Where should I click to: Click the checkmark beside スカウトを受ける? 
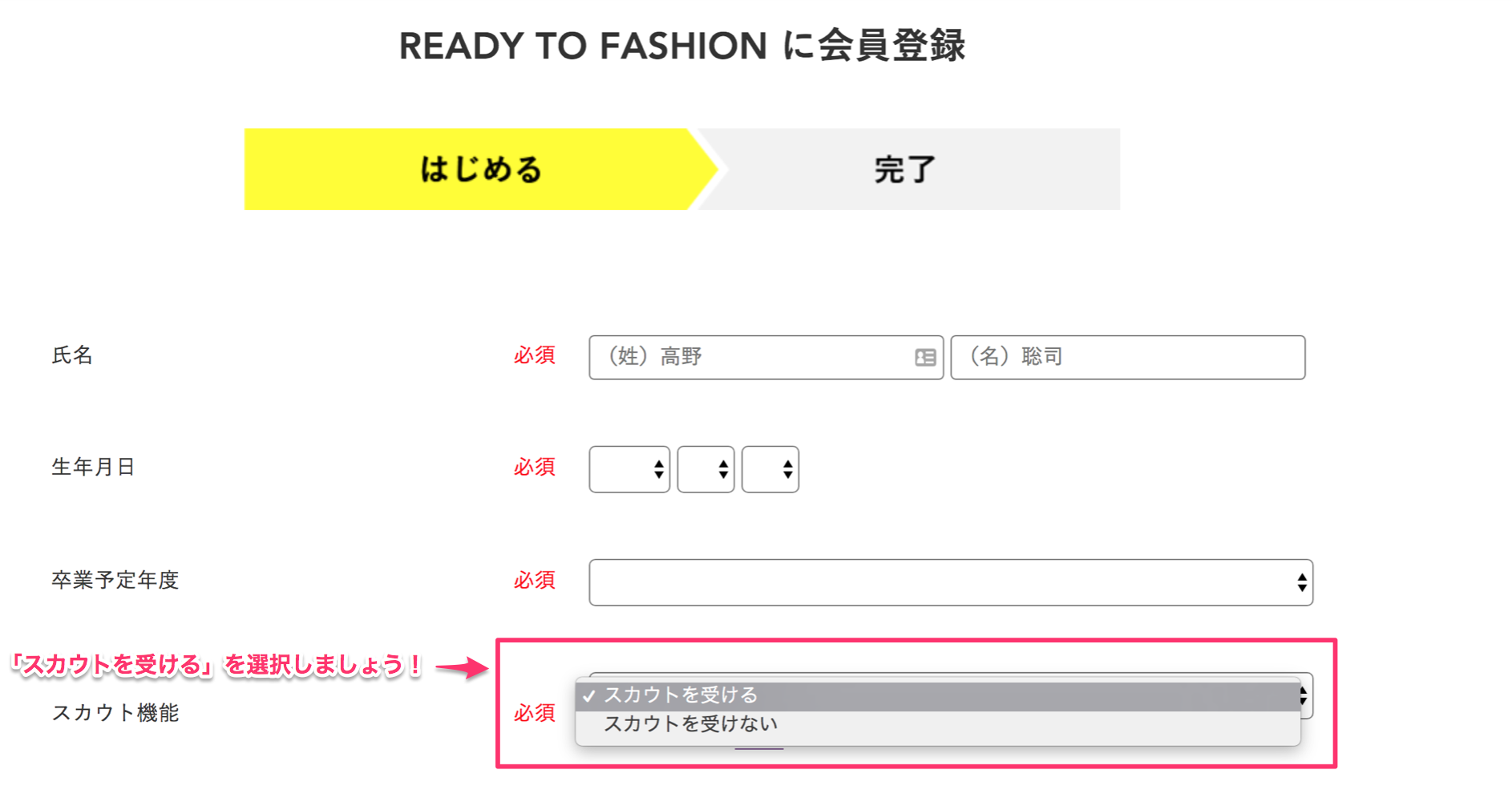(x=589, y=696)
